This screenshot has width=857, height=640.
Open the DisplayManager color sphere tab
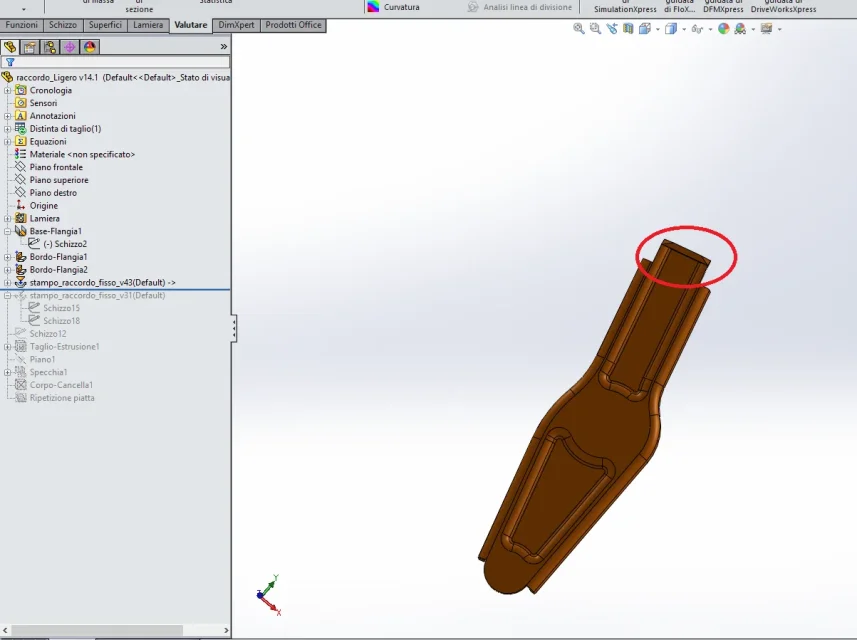point(90,47)
